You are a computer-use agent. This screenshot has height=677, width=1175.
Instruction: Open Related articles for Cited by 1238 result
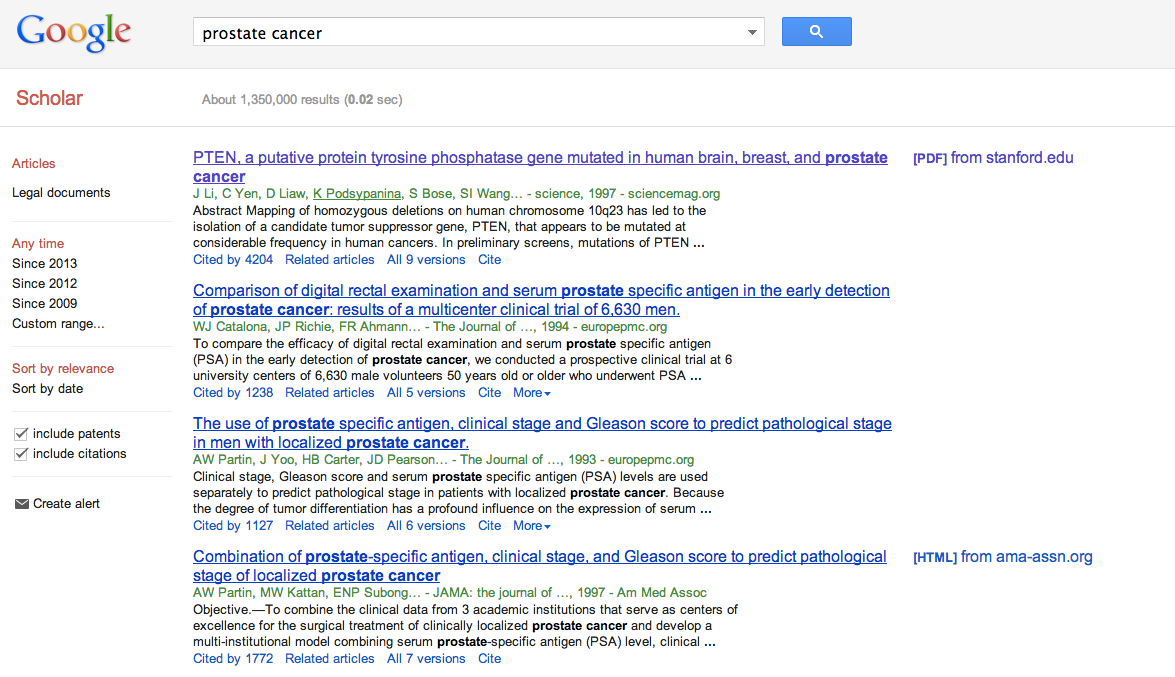pyautogui.click(x=330, y=393)
